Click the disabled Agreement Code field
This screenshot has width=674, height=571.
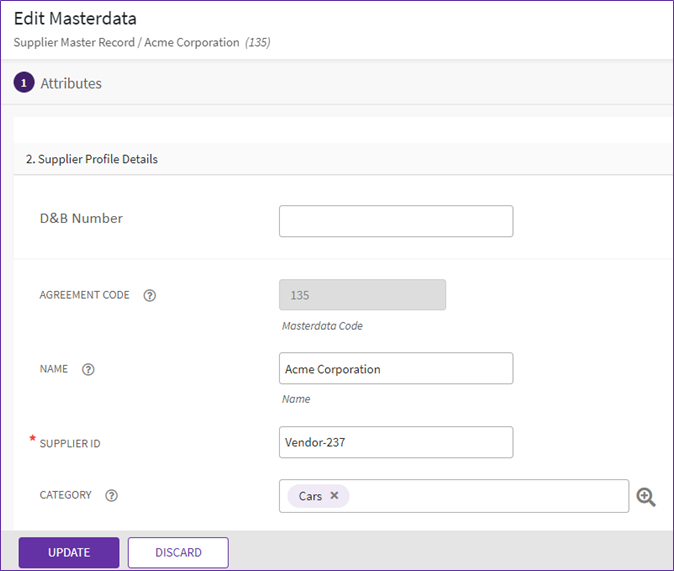[x=362, y=295]
